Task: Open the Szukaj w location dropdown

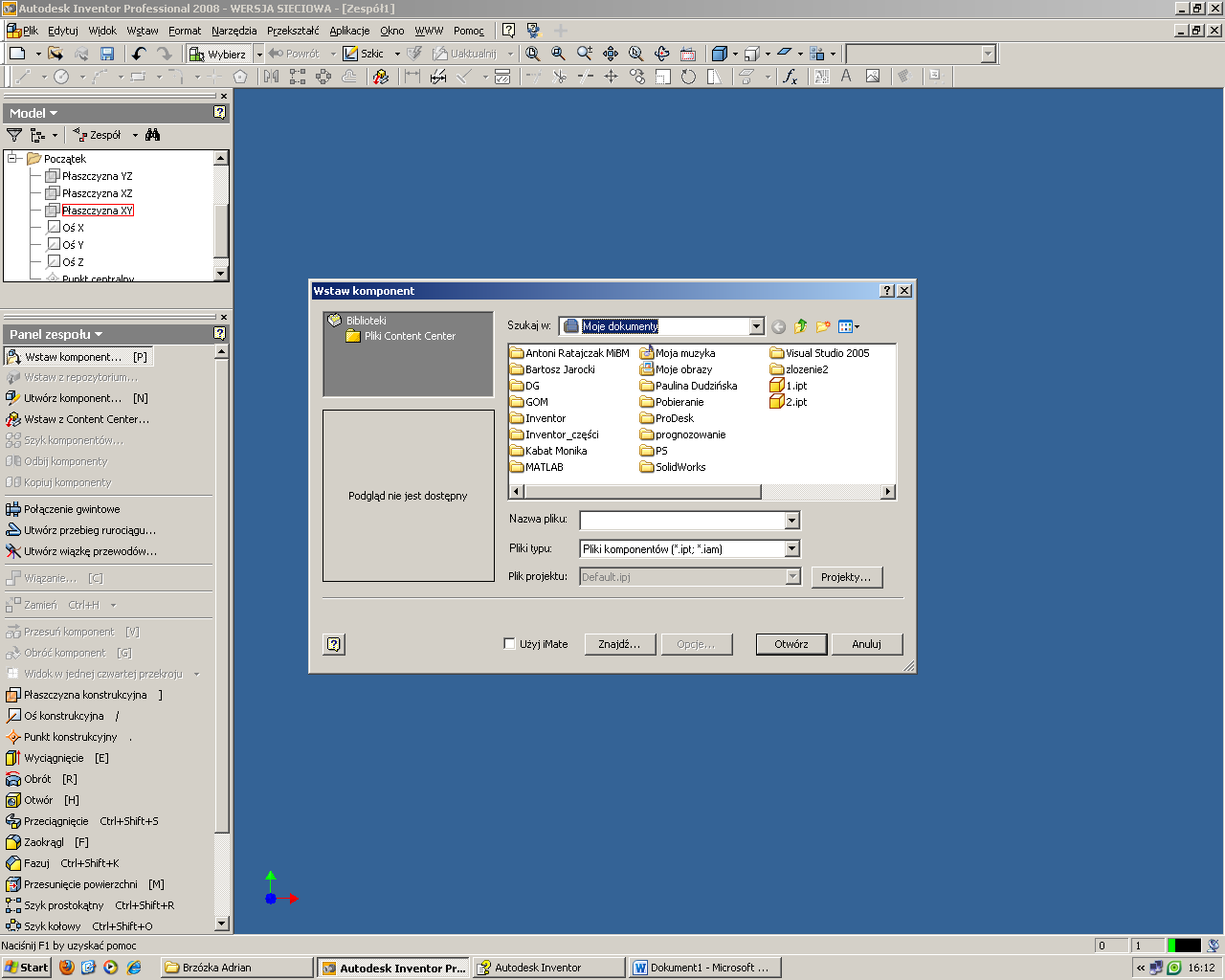Action: pos(756,326)
